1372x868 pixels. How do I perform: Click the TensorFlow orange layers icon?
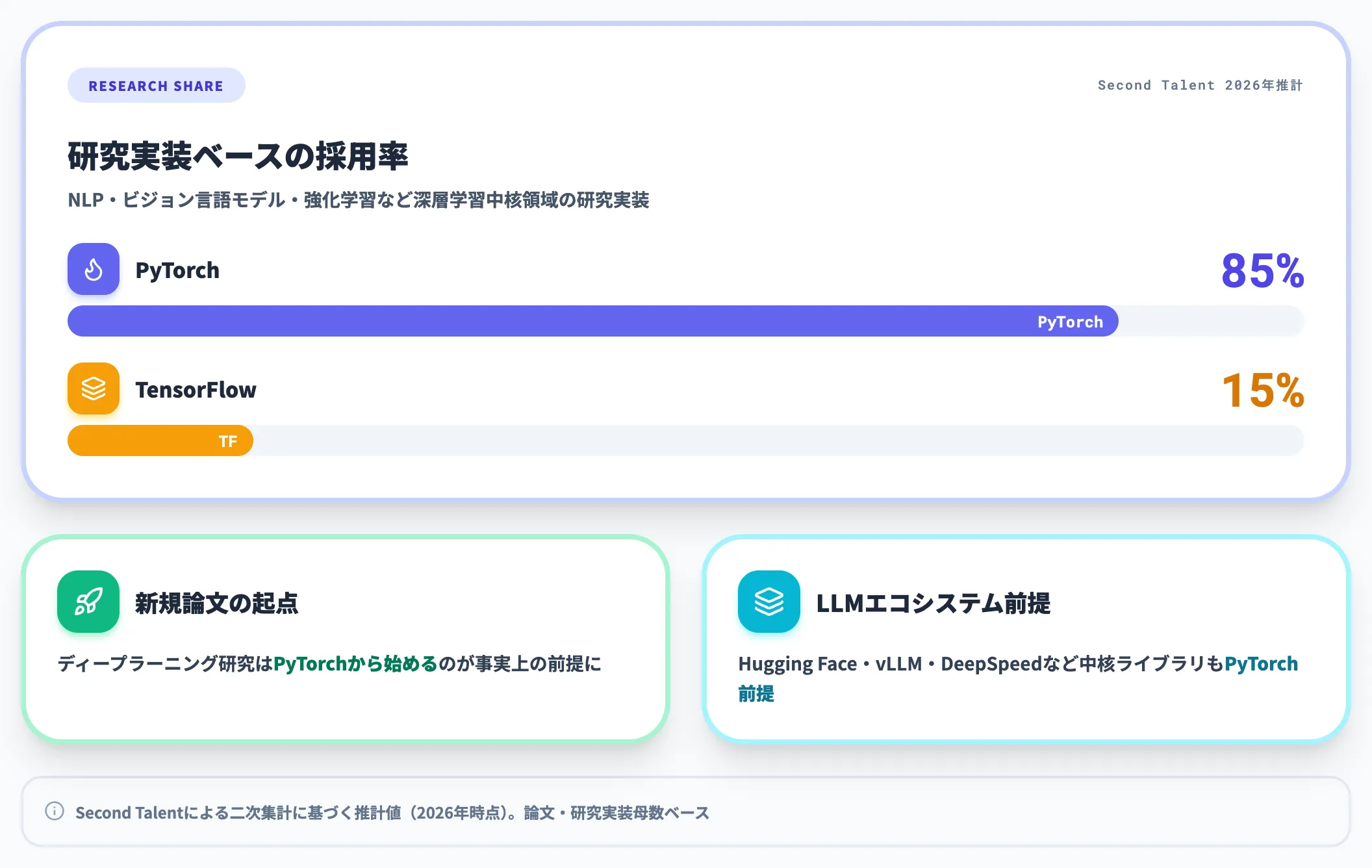click(94, 389)
